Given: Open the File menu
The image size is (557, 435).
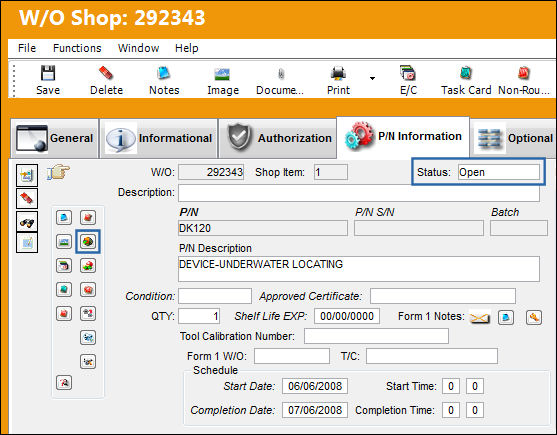Looking at the screenshot, I should coord(27,48).
